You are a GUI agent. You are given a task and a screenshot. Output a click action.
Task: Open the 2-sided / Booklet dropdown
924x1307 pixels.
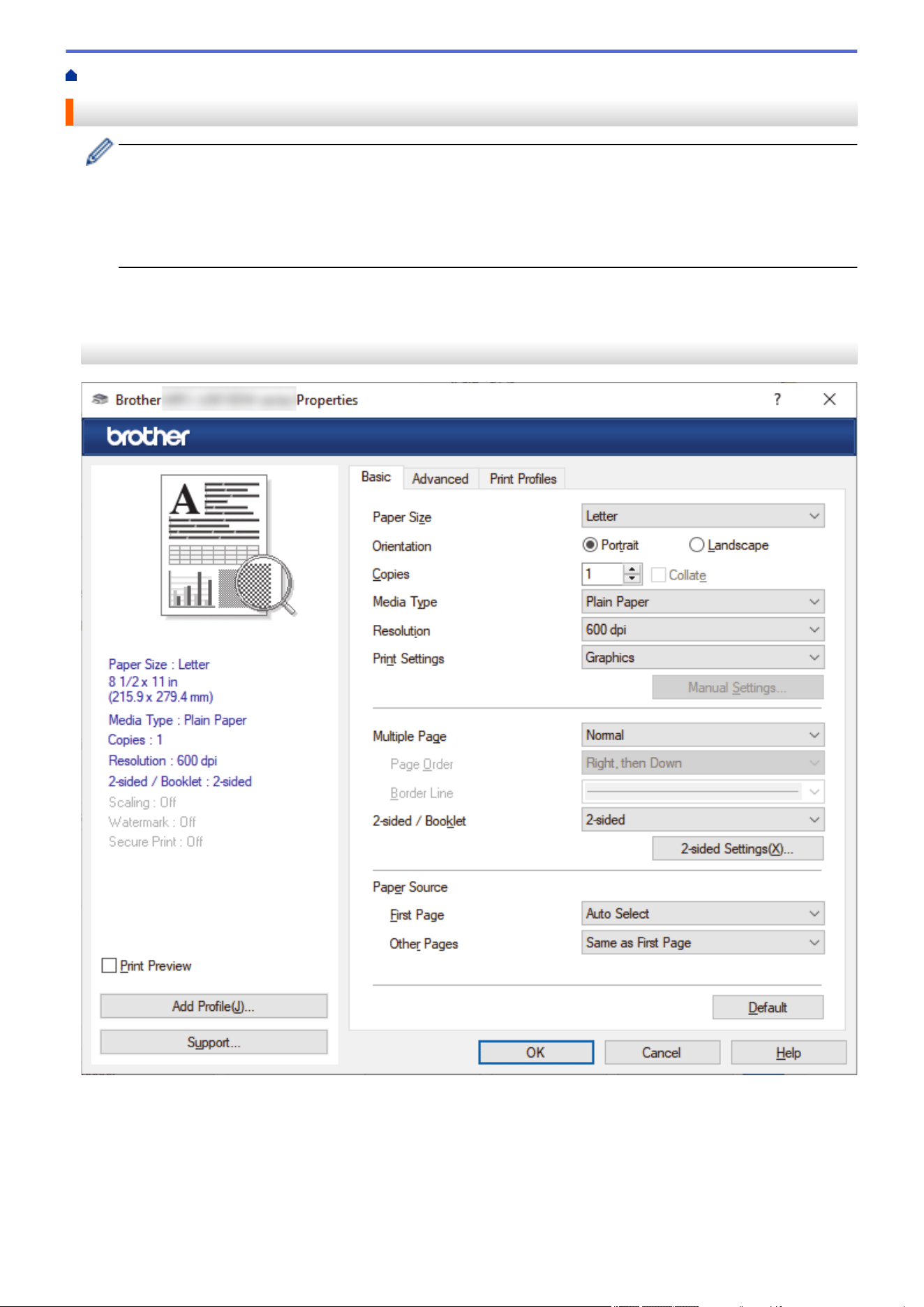[703, 820]
